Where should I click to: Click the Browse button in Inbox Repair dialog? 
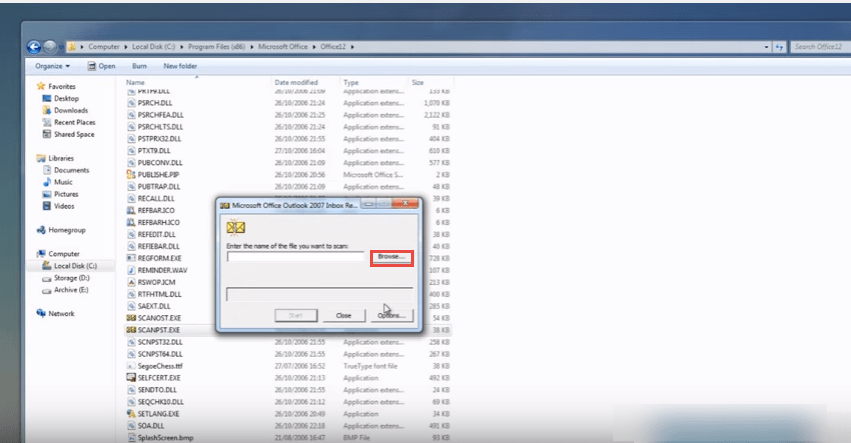[x=392, y=257]
